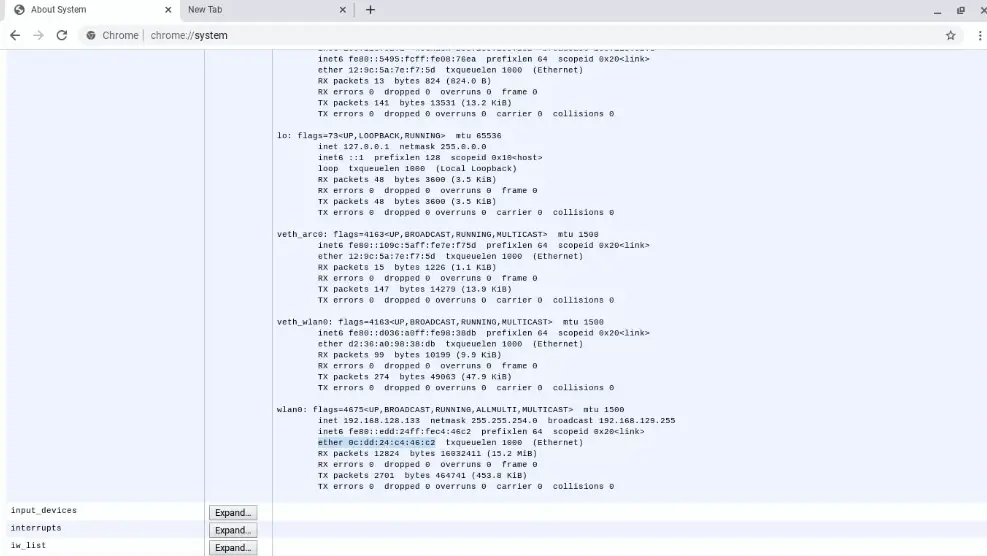Click the veth_arc0 flags line
Viewport: 987px width, 556px height.
437,234
